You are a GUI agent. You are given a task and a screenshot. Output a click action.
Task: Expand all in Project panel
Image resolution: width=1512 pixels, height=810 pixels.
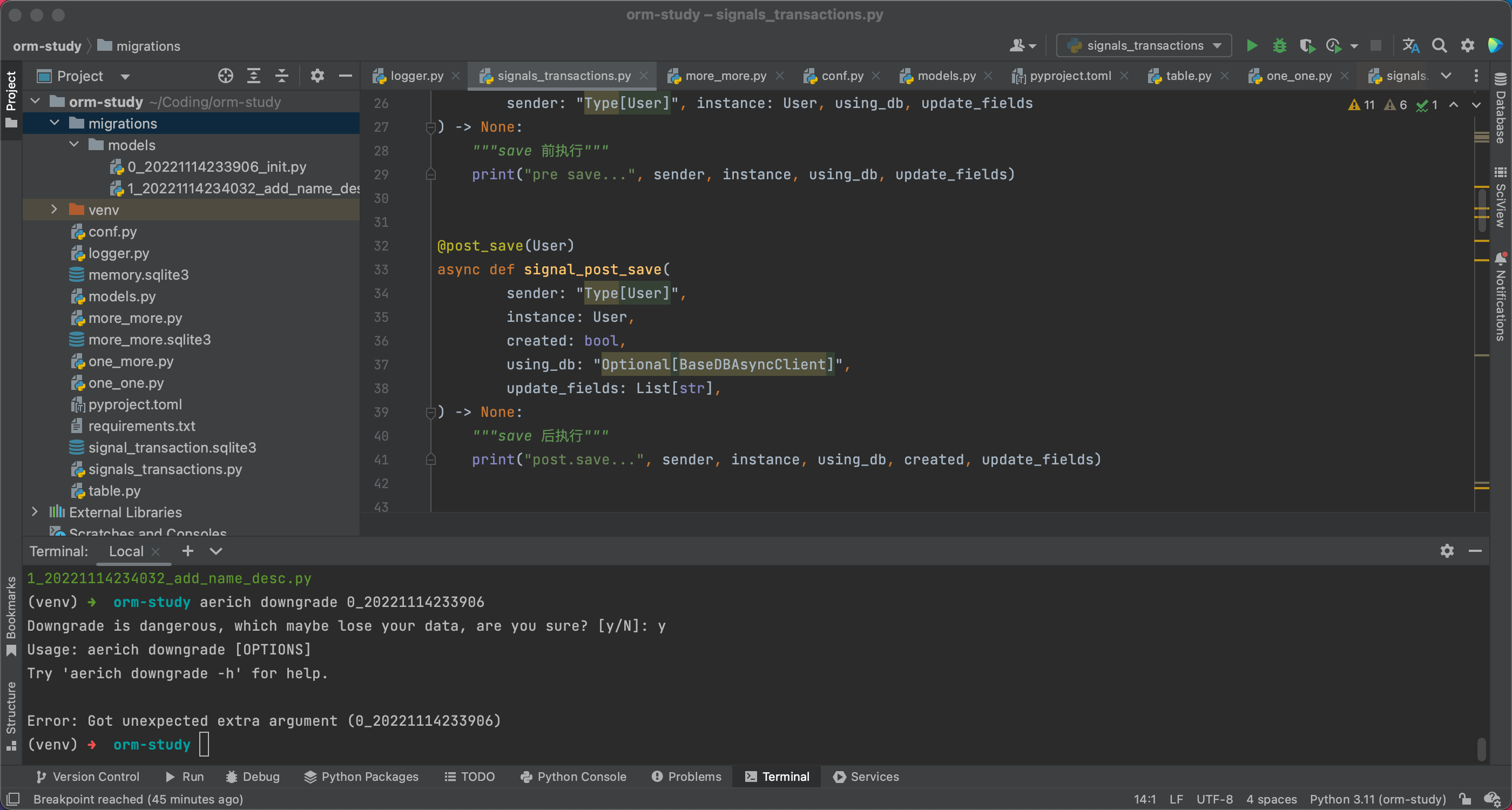pos(254,76)
